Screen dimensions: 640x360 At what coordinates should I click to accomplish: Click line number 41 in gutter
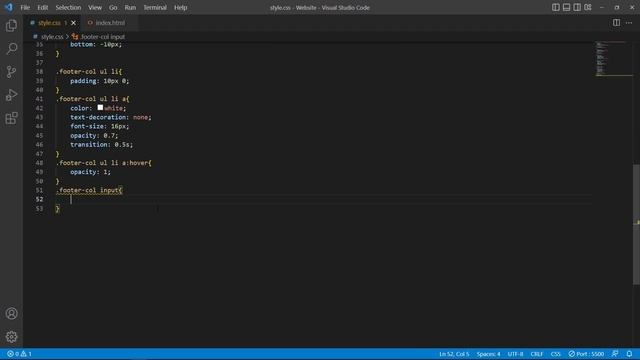[x=39, y=99]
